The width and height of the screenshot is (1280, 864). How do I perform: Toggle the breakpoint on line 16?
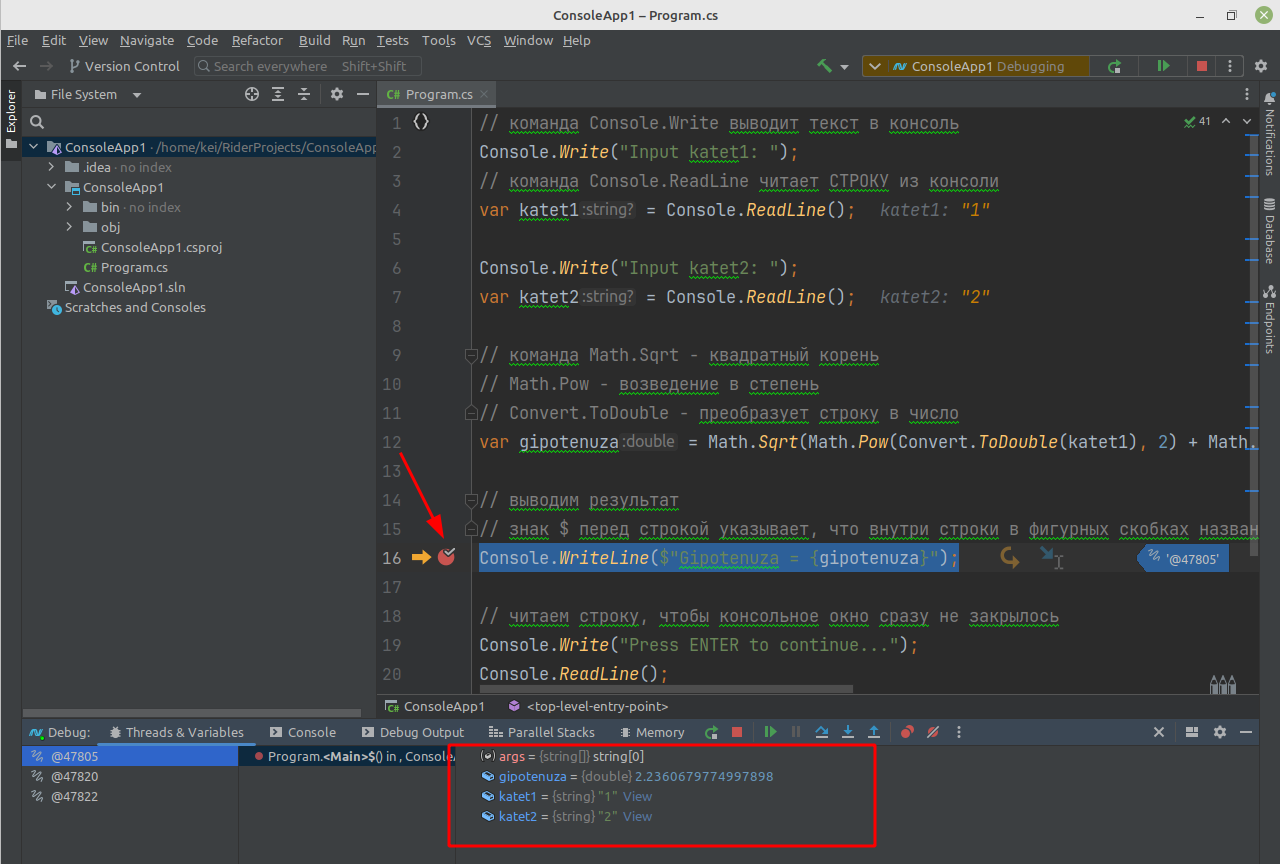pos(446,557)
